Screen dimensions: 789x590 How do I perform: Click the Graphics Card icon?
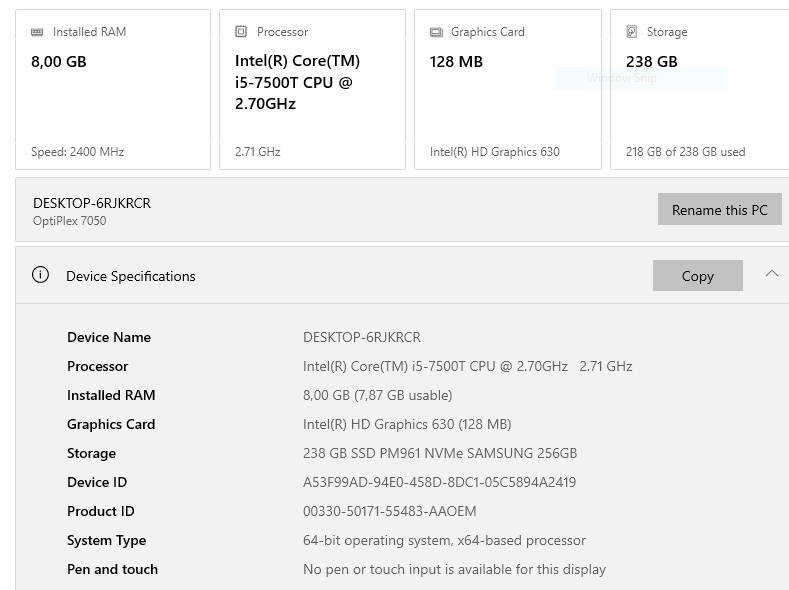tap(436, 32)
